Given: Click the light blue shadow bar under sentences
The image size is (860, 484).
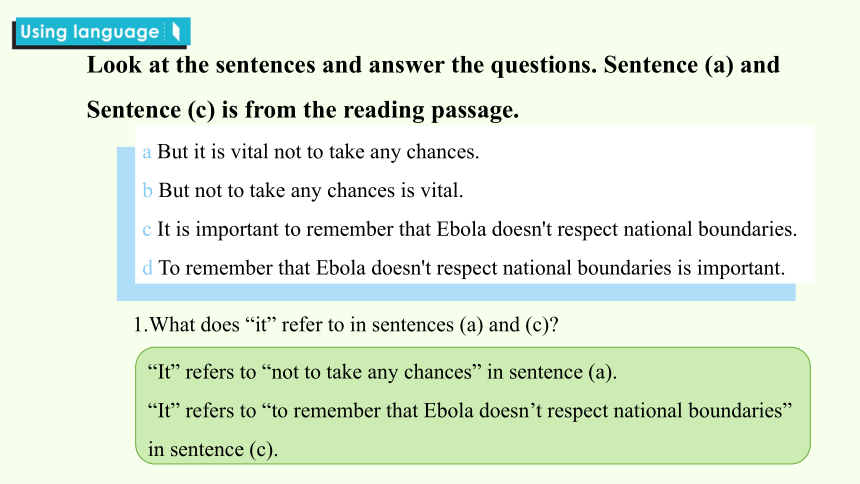Looking at the screenshot, I should [456, 292].
